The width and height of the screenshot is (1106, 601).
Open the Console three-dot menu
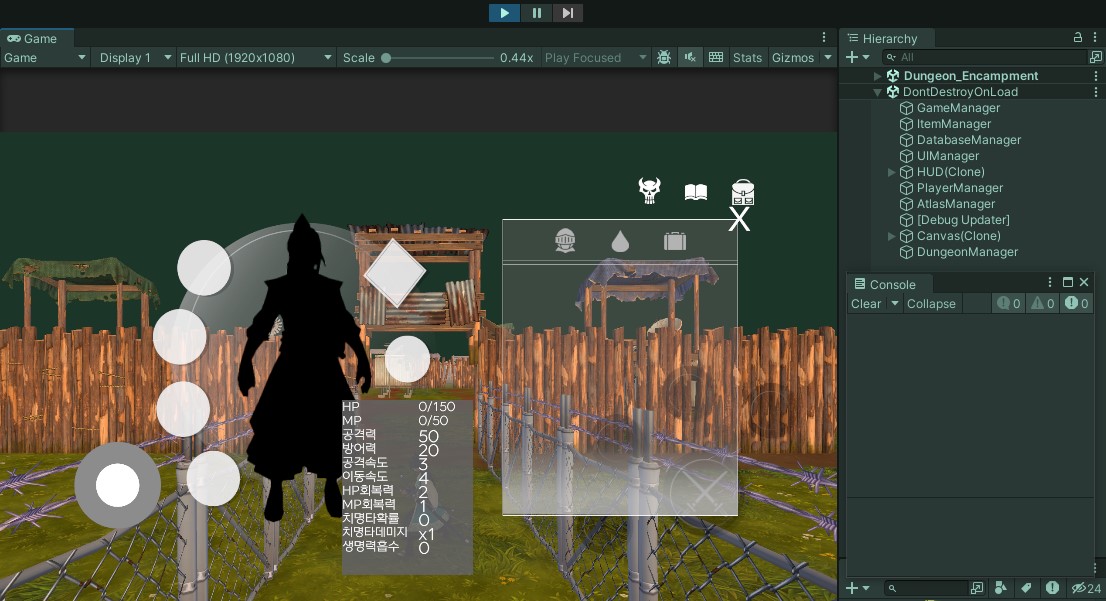point(1050,282)
